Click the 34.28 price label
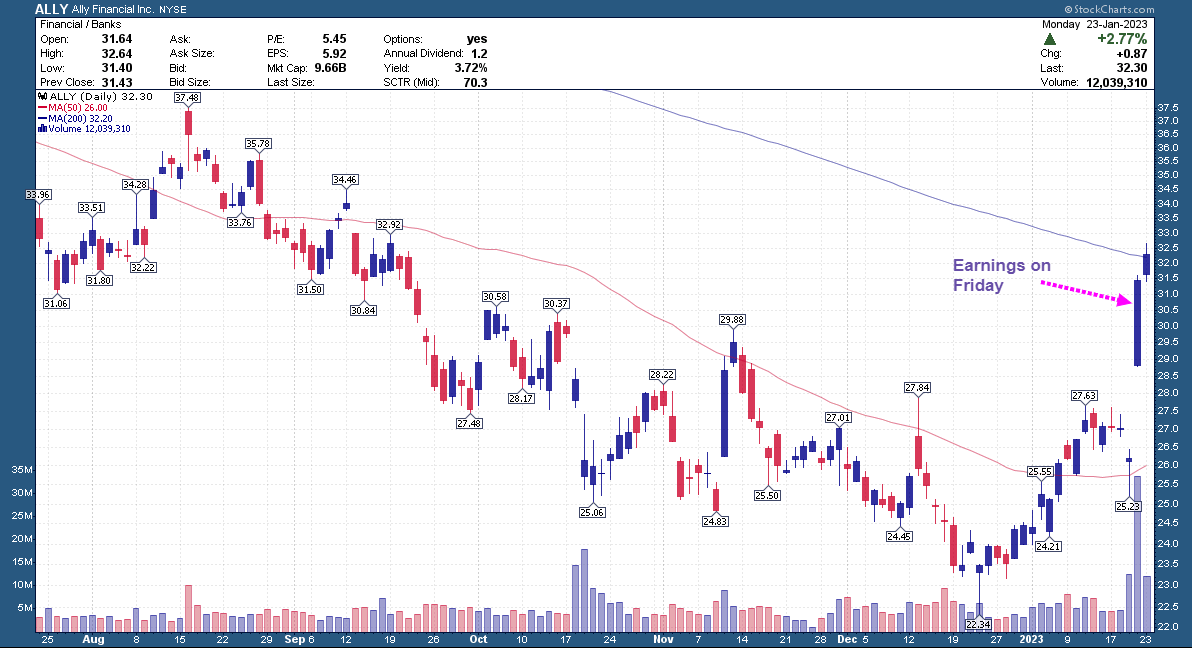1192x648 pixels. pos(135,184)
